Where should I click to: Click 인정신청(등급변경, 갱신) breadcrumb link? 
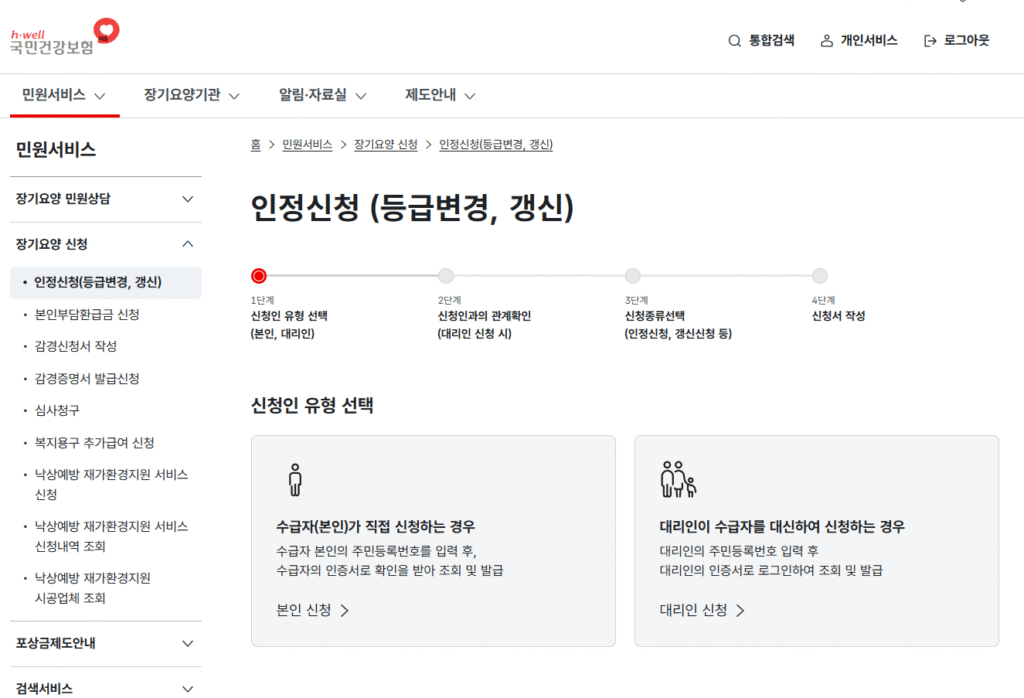pos(496,145)
